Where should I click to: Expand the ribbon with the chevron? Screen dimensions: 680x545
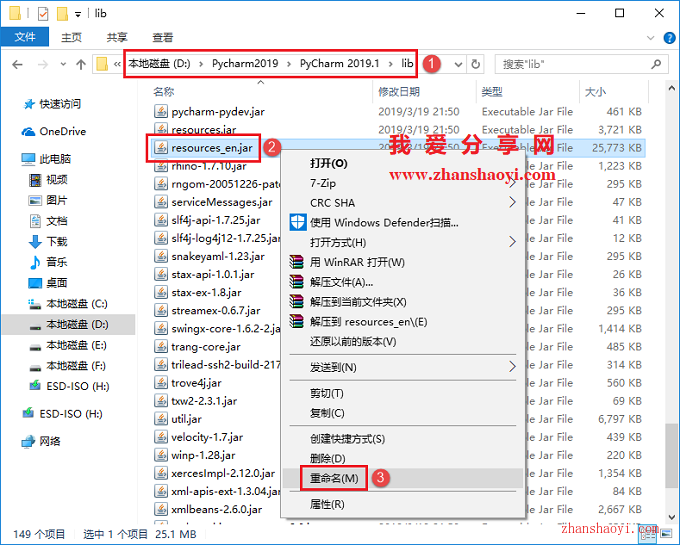(x=651, y=38)
